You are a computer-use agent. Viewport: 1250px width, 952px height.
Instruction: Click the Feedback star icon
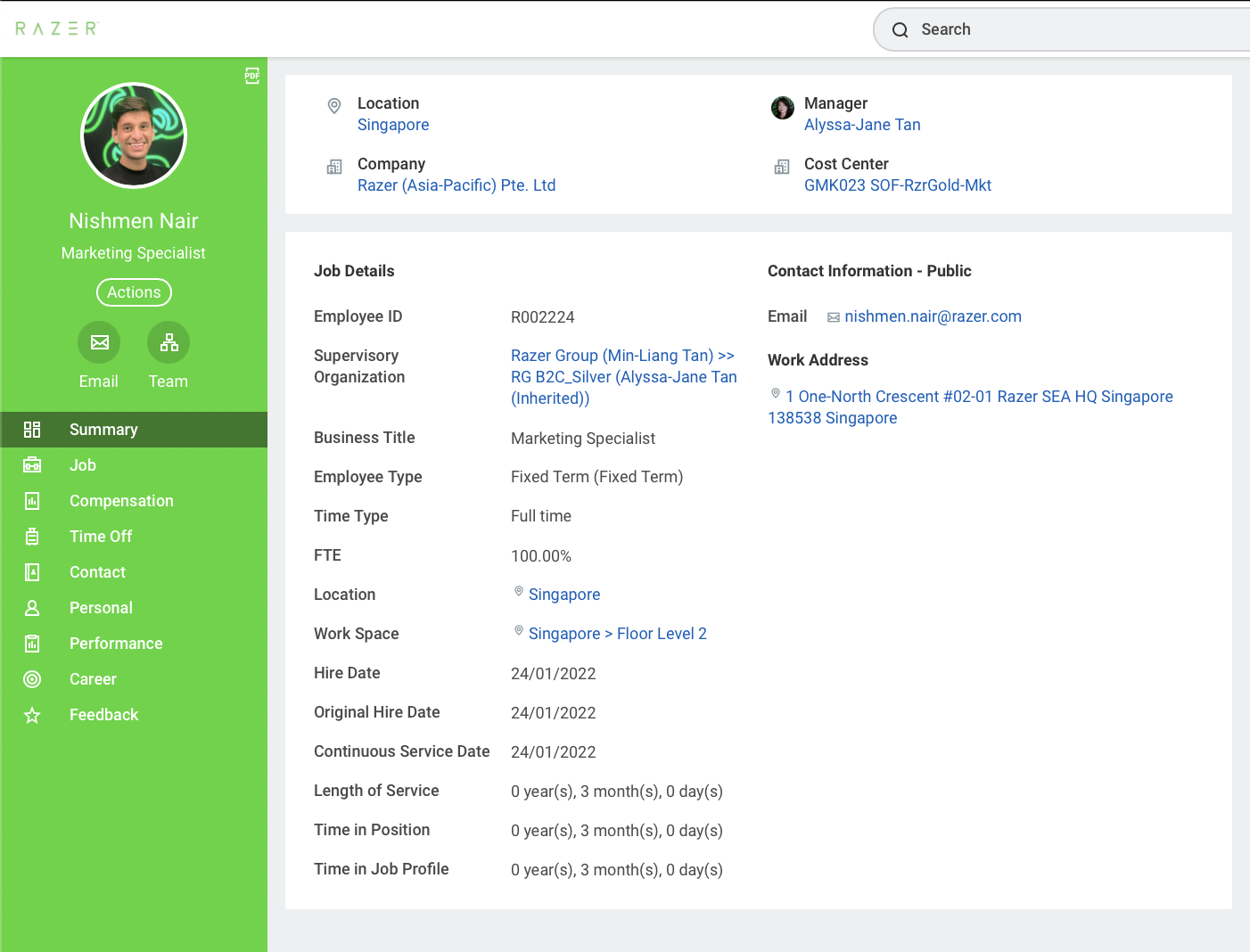32,715
